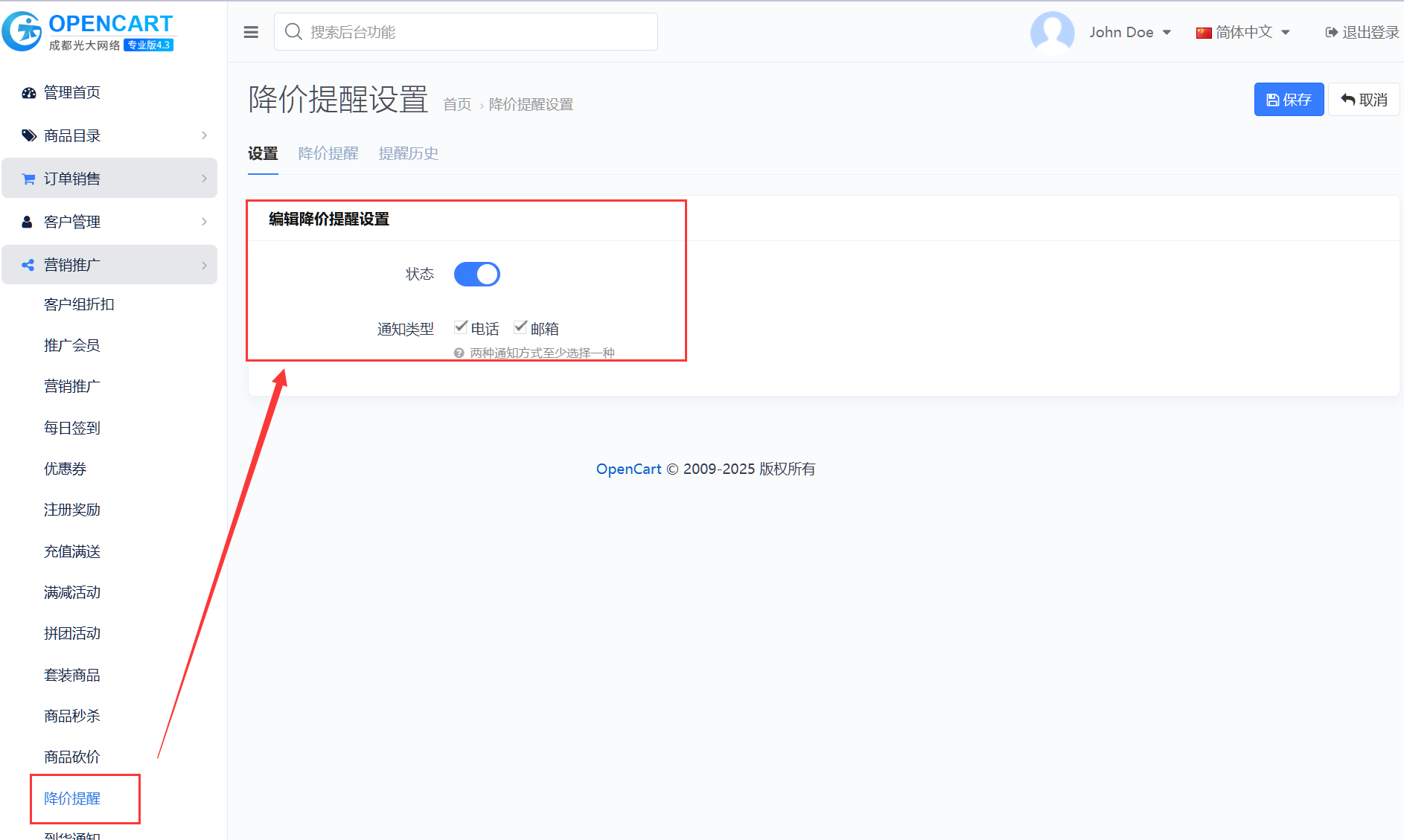Click the 取消 cancel button
1404x840 pixels.
point(1364,100)
